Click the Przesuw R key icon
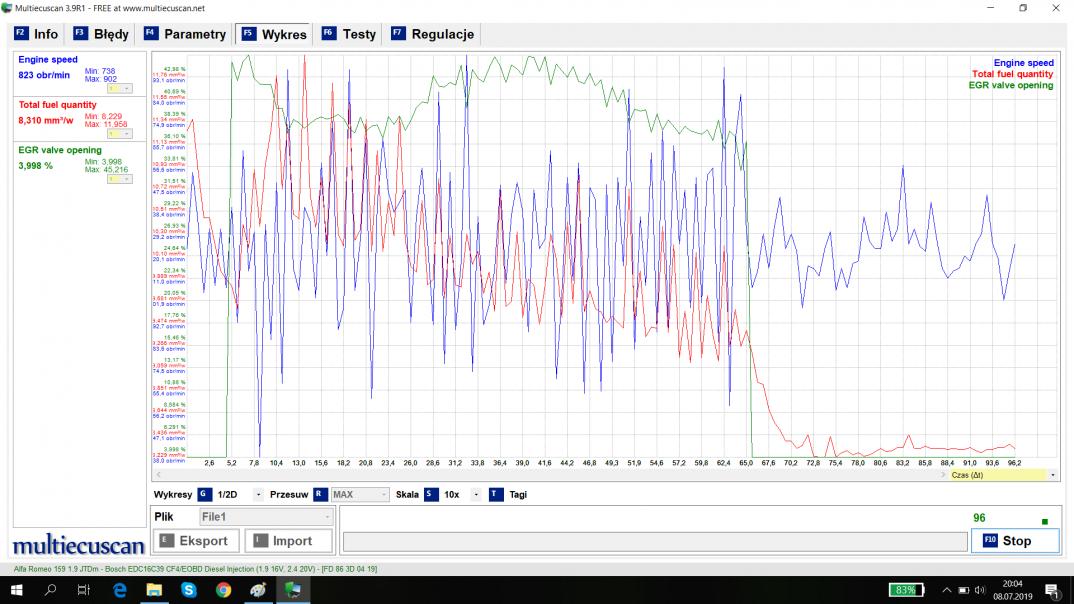 coord(319,494)
